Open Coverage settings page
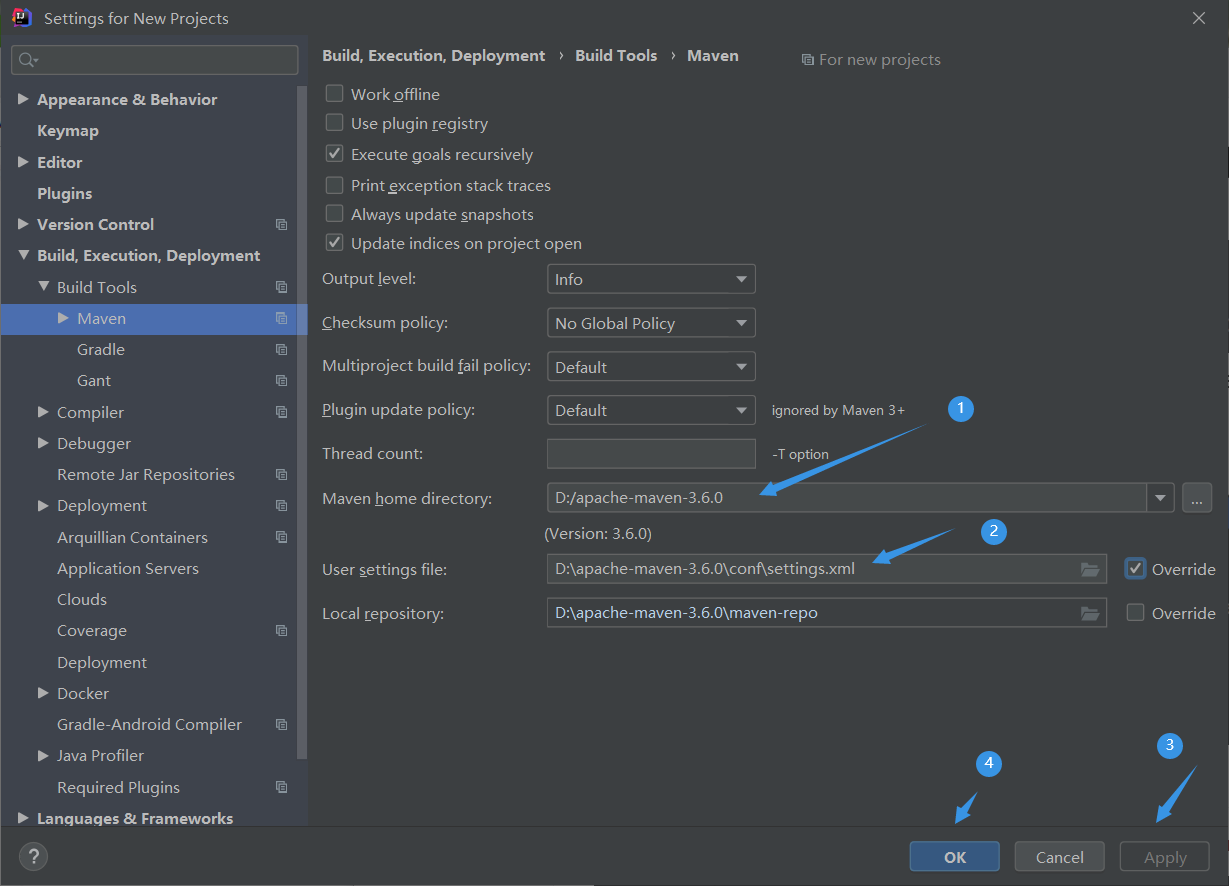This screenshot has height=886, width=1229. (x=92, y=631)
